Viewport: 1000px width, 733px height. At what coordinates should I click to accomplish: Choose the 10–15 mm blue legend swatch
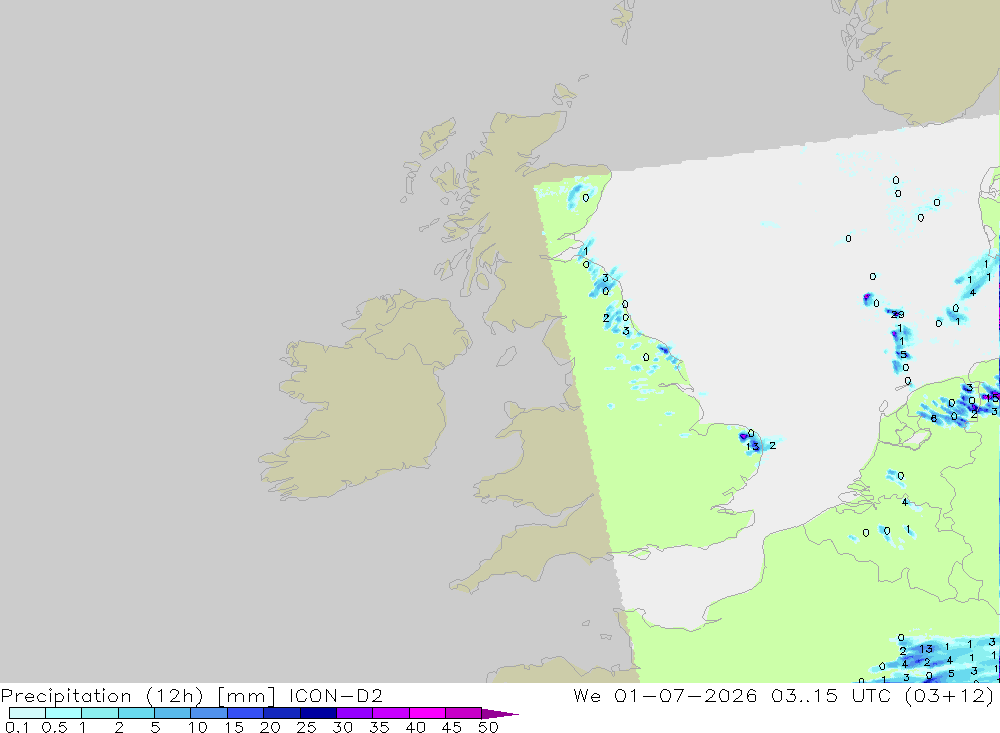click(209, 713)
